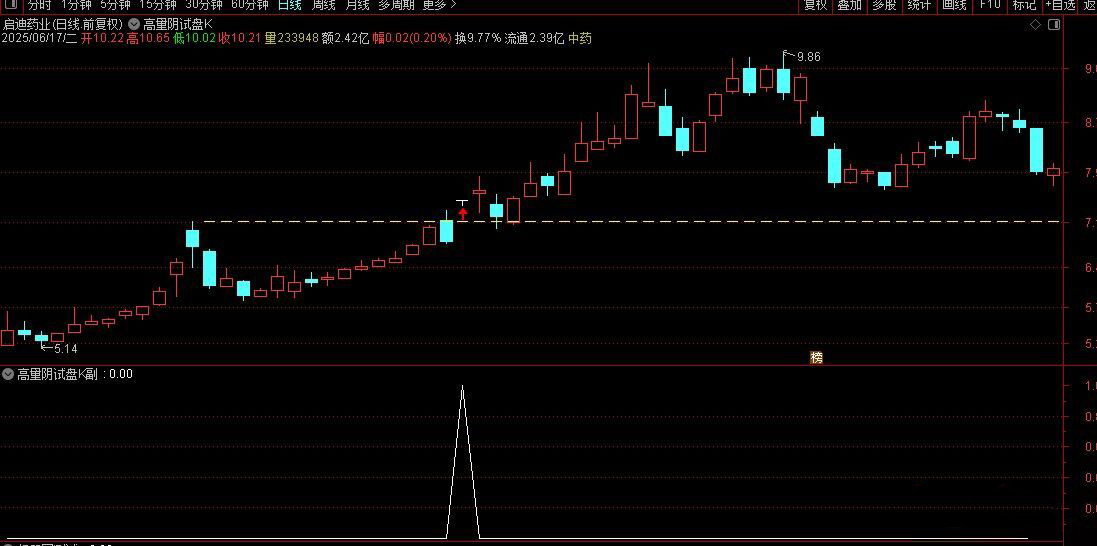Expand the 更多 > periods menu
Viewport: 1097px width, 546px height.
[x=440, y=5]
